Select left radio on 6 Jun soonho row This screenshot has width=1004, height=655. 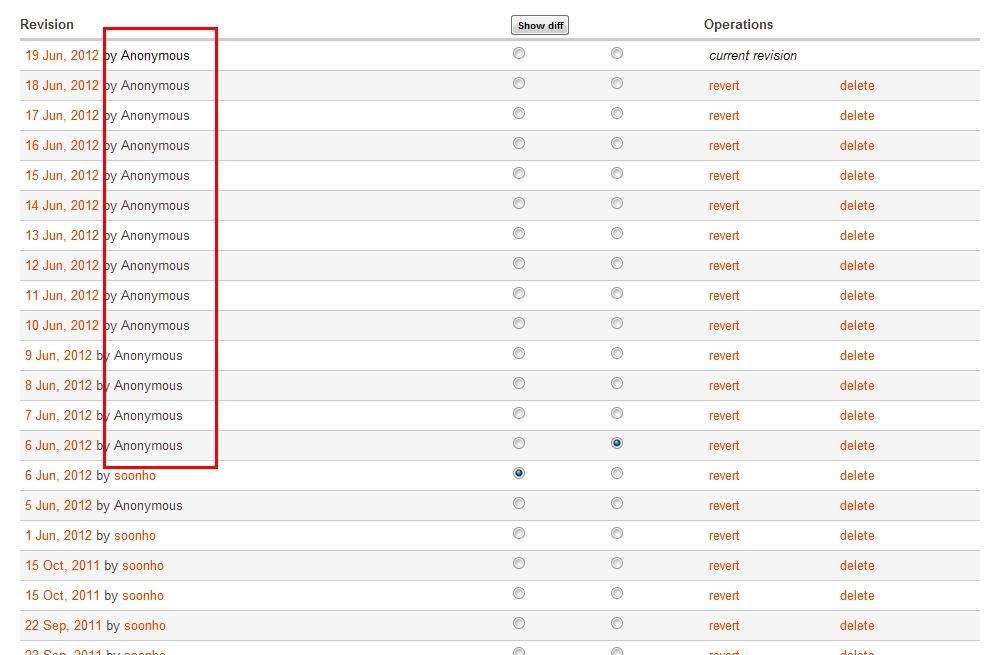[x=518, y=473]
